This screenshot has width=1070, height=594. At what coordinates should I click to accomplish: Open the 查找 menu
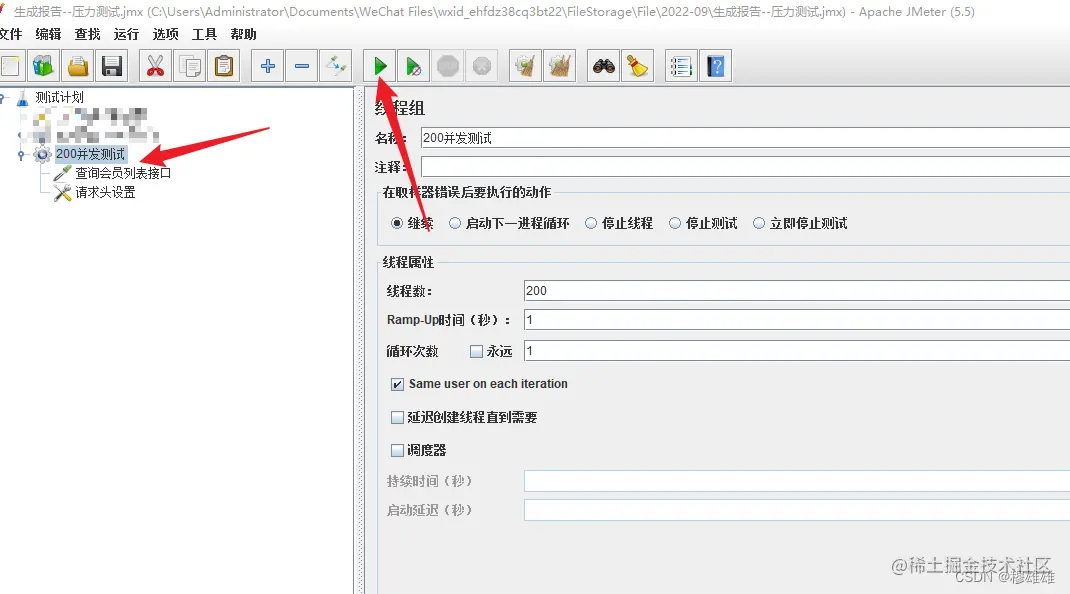(x=87, y=34)
